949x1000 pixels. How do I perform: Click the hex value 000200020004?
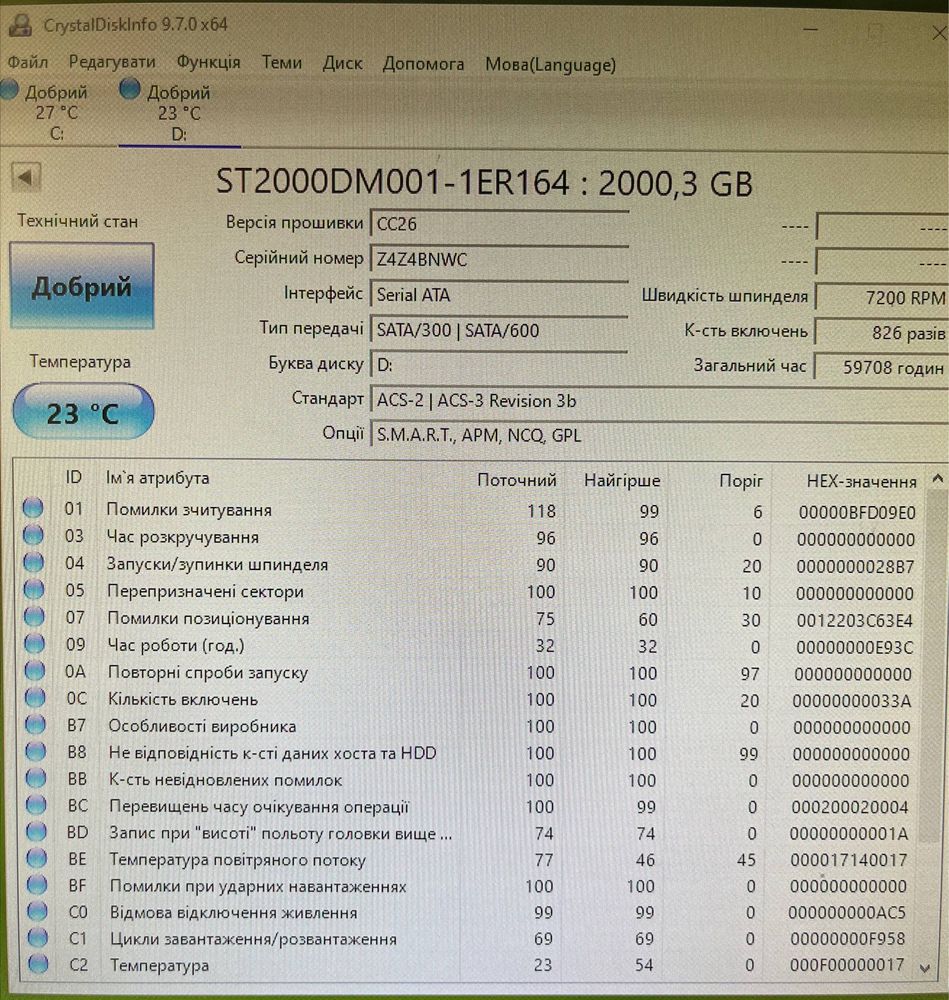[x=850, y=807]
